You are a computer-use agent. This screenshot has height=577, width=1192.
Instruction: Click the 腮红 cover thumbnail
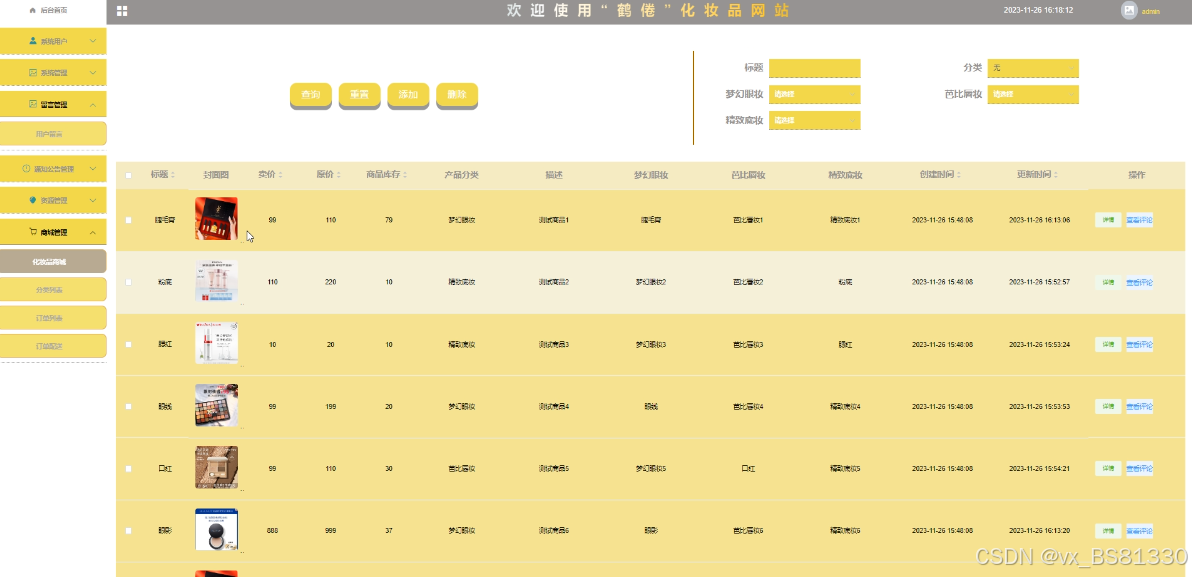(217, 344)
